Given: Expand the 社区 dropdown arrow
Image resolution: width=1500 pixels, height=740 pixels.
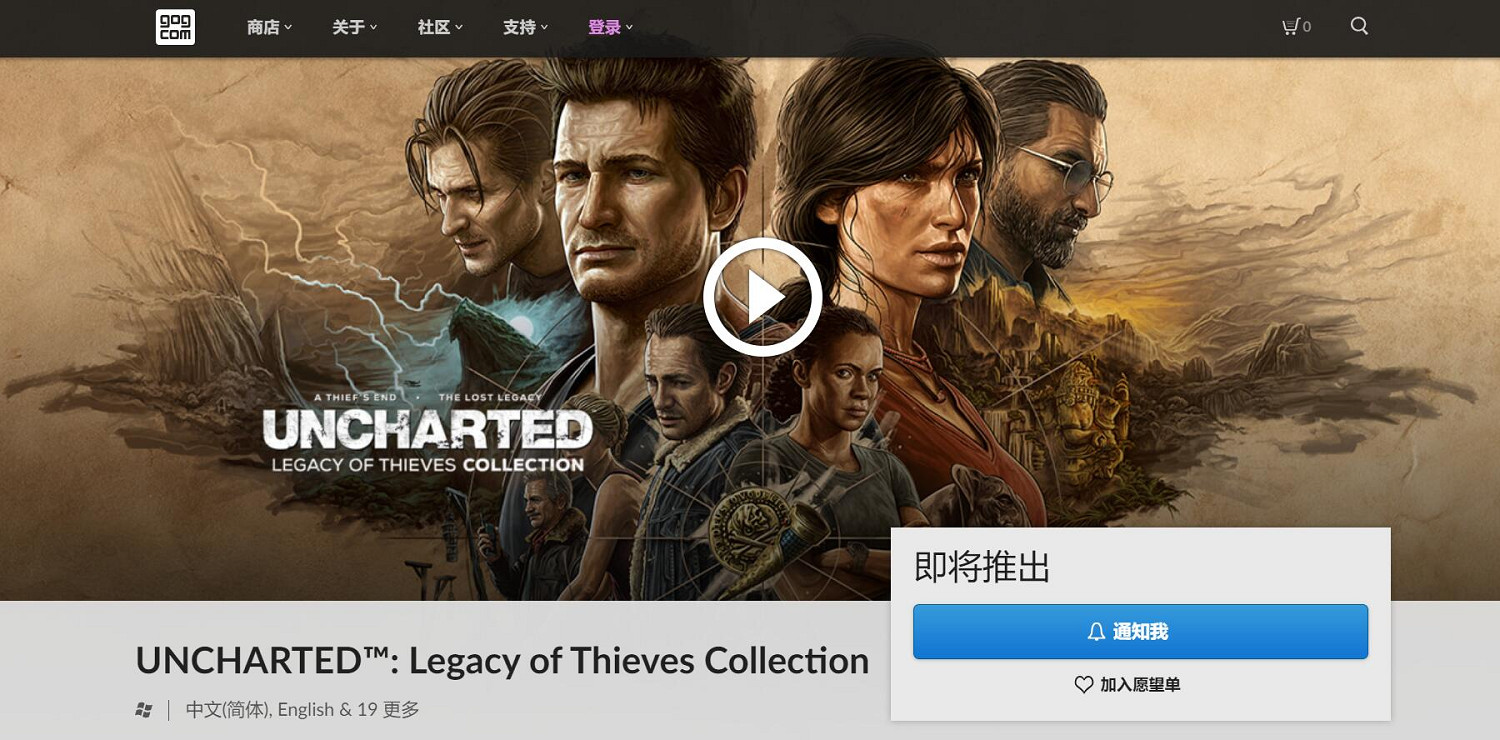Looking at the screenshot, I should (459, 27).
